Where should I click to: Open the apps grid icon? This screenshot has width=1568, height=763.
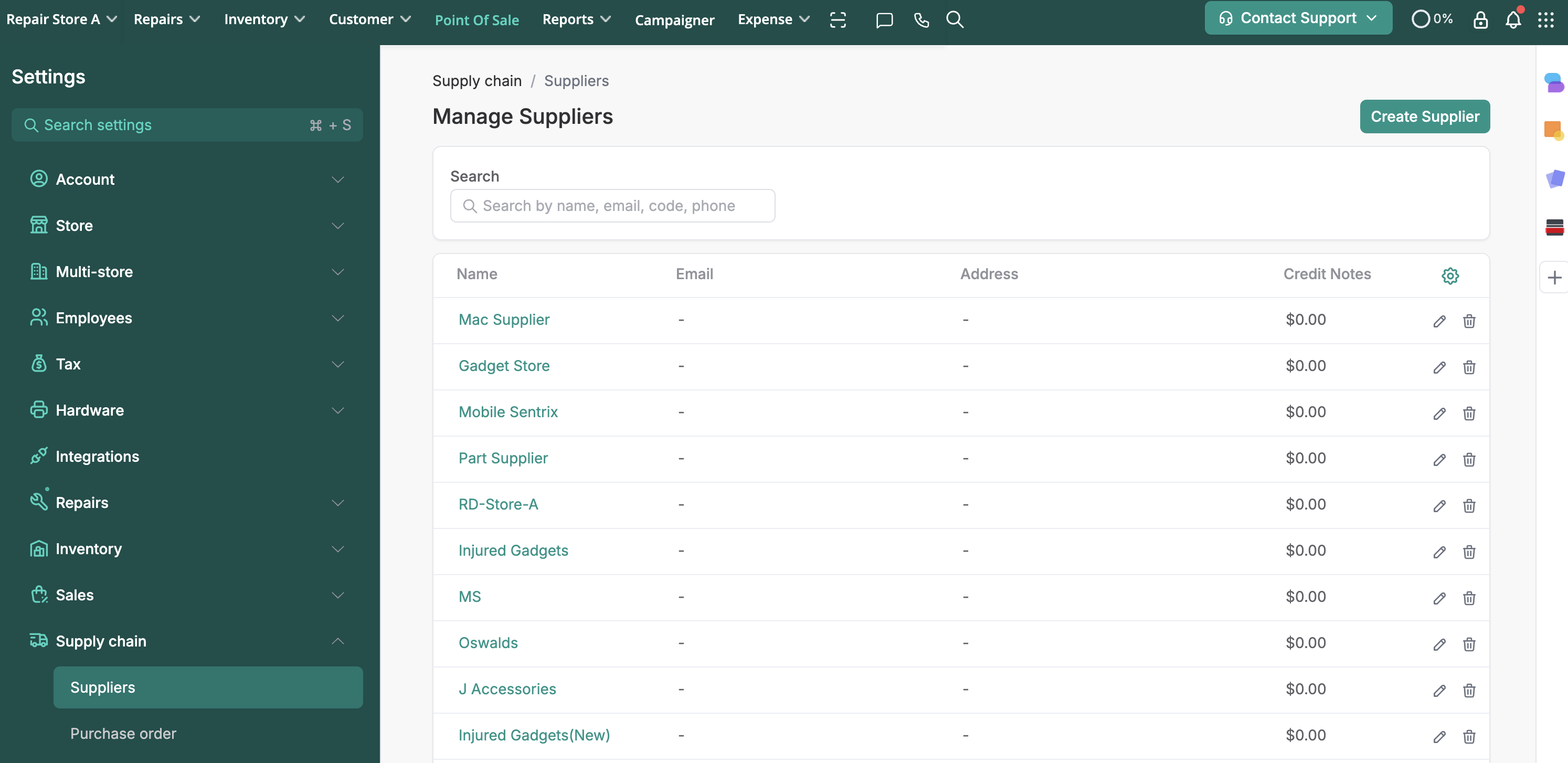click(x=1545, y=20)
